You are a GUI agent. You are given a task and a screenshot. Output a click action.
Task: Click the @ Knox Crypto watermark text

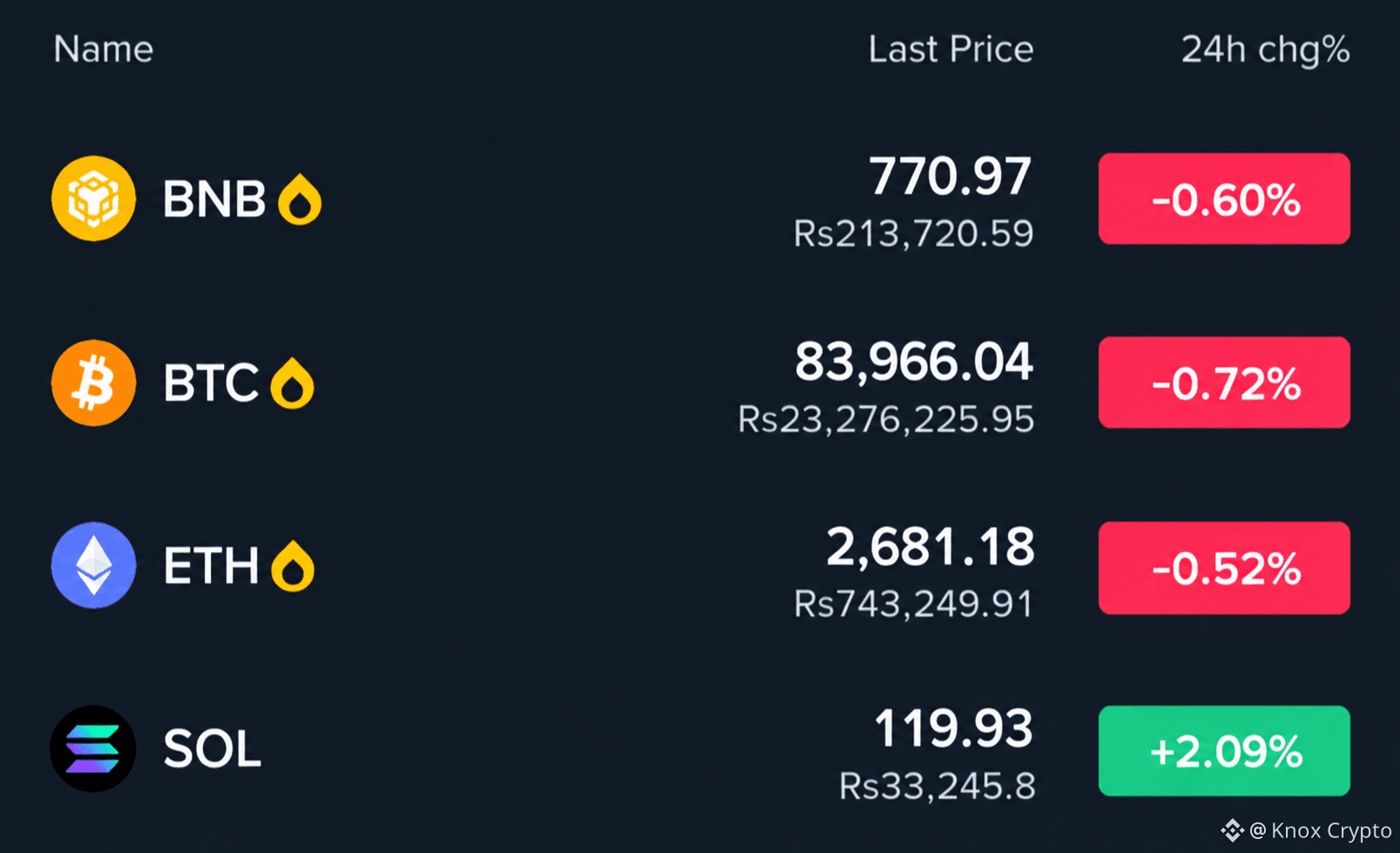tap(1320, 830)
